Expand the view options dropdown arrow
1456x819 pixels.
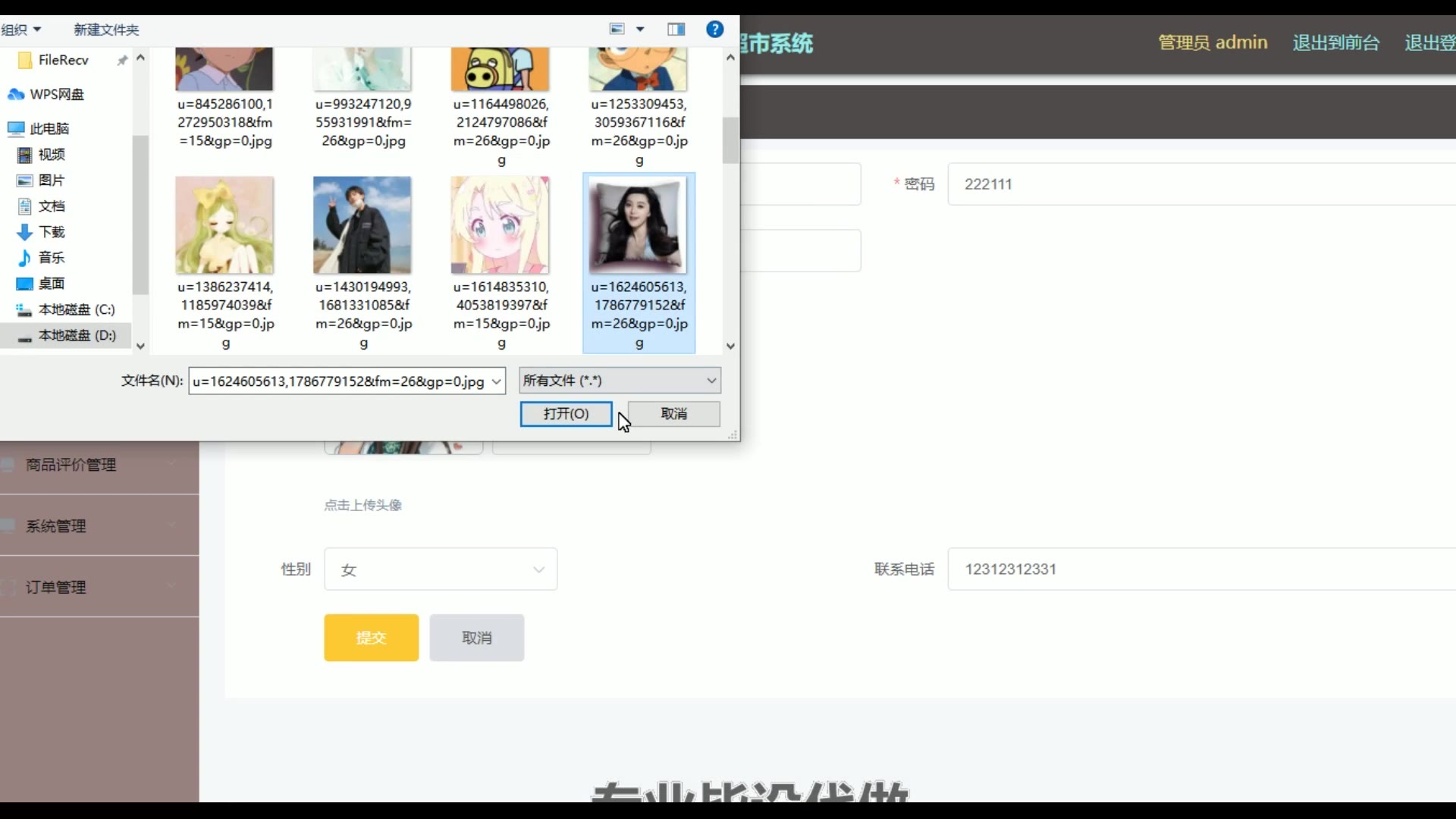point(640,29)
